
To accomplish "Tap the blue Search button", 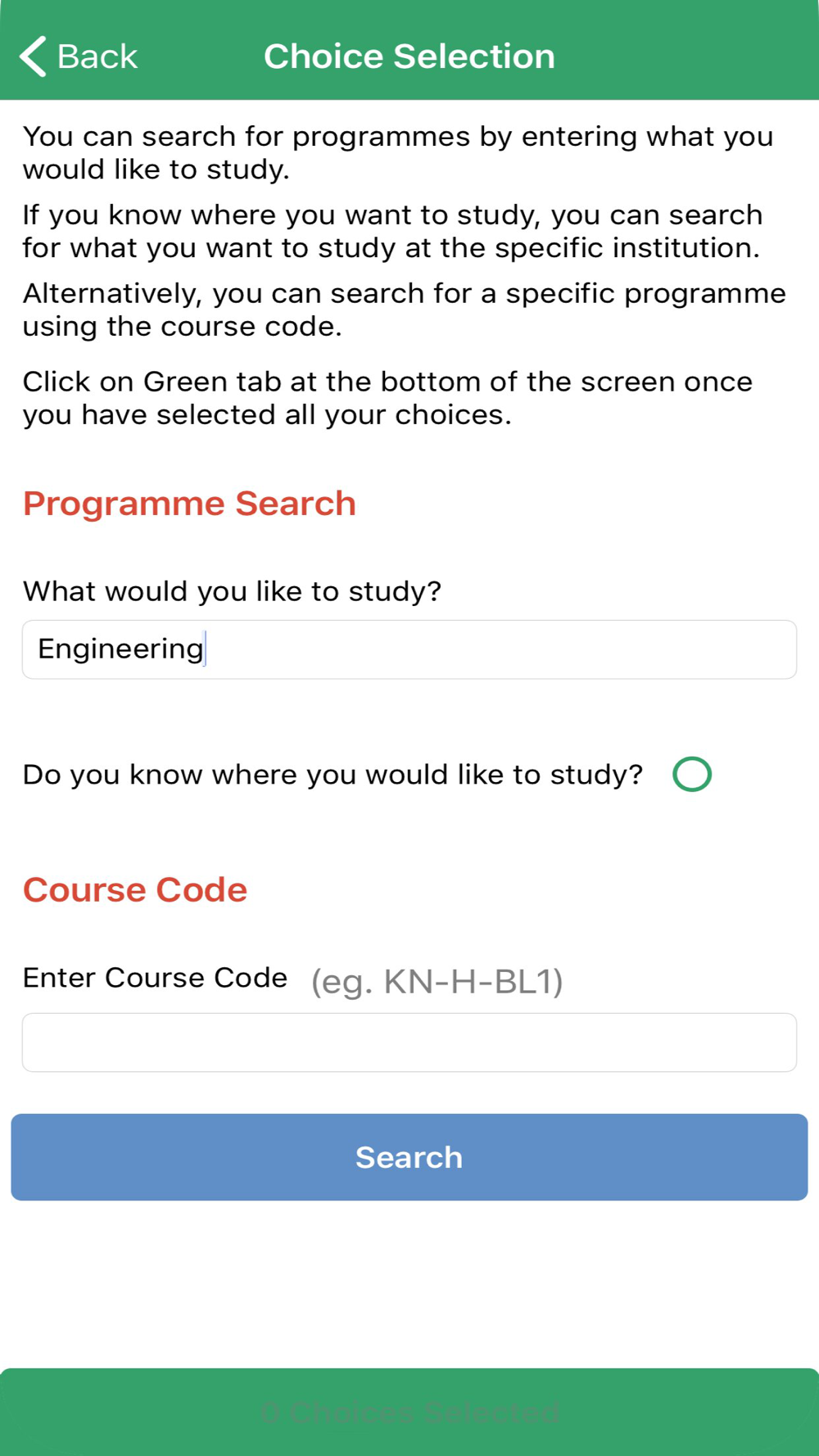I will (409, 1157).
